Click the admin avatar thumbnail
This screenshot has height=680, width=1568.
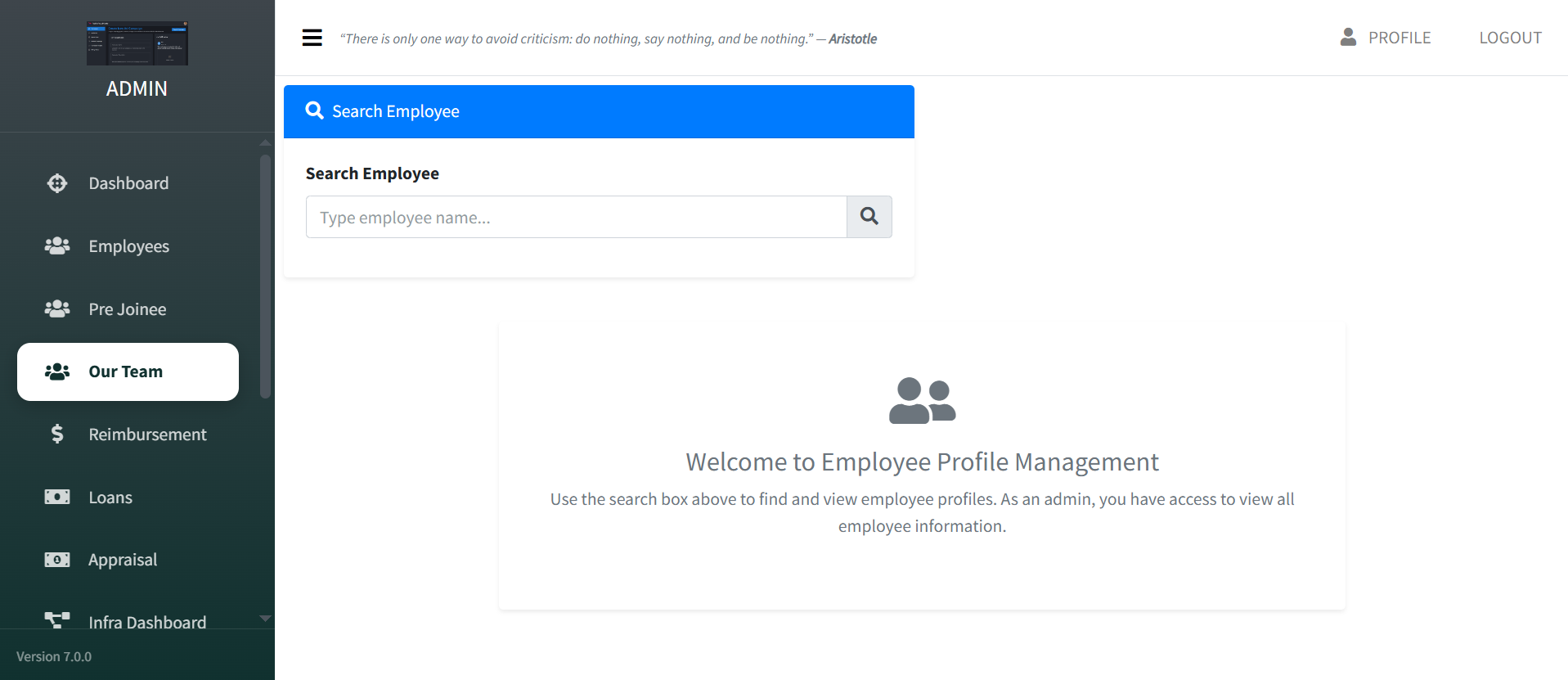[137, 43]
